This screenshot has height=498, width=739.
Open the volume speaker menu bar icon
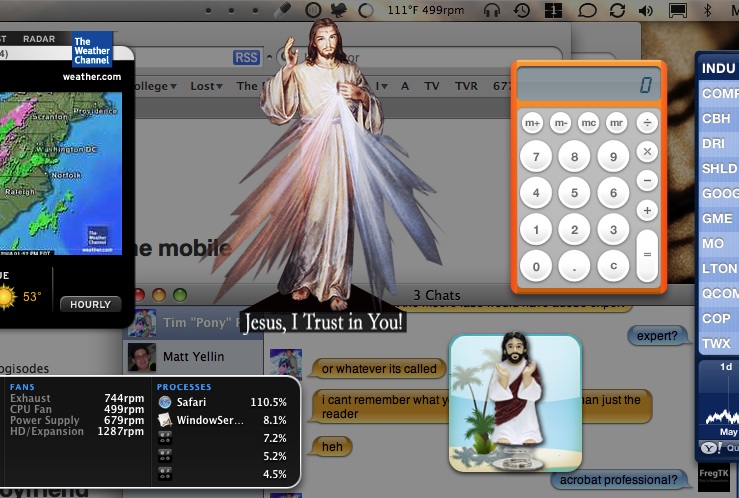click(646, 10)
